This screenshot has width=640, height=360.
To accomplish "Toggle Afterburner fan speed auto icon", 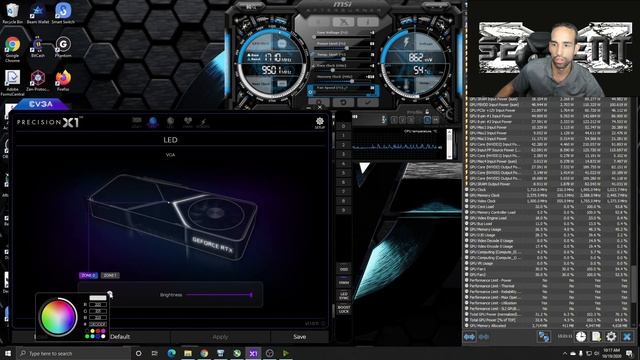I will point(310,92).
